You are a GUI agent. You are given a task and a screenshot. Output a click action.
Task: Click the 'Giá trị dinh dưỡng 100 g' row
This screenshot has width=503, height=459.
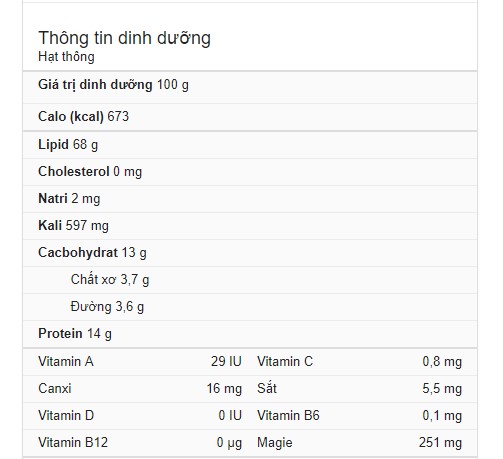(250, 87)
